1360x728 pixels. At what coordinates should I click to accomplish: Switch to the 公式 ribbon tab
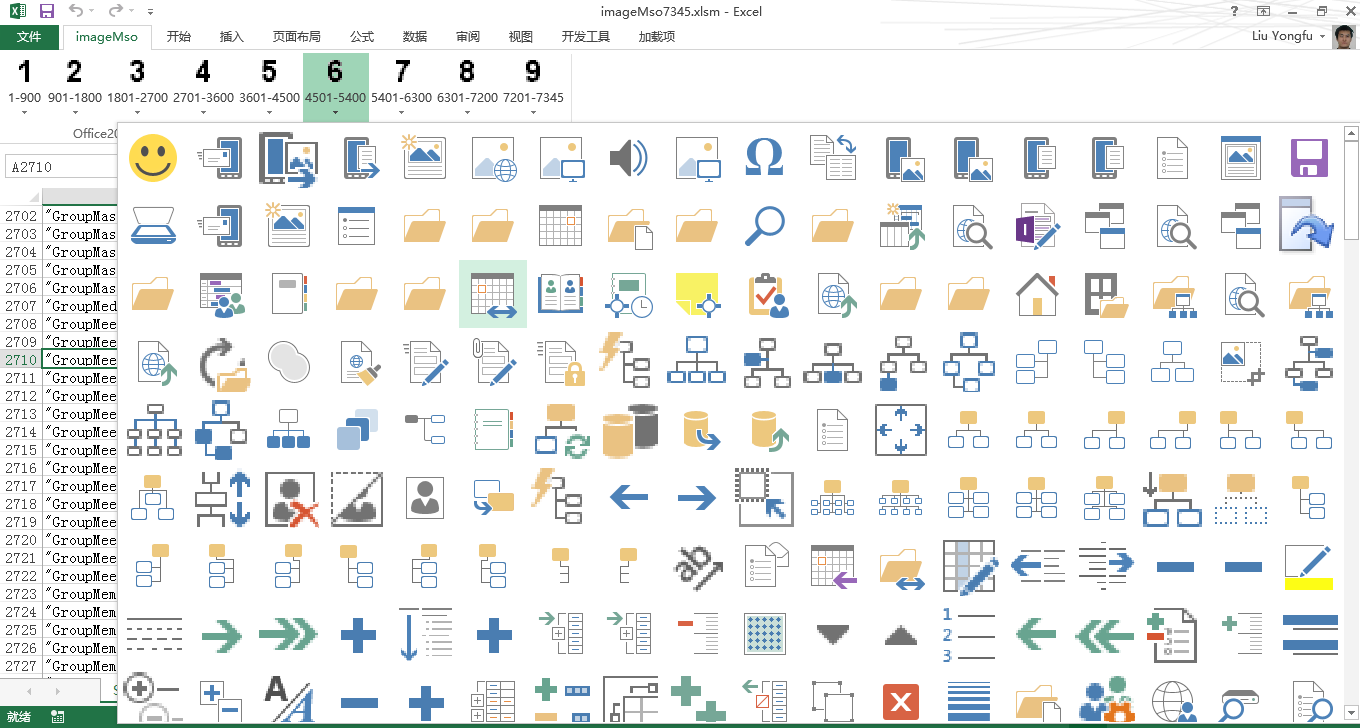click(x=362, y=36)
